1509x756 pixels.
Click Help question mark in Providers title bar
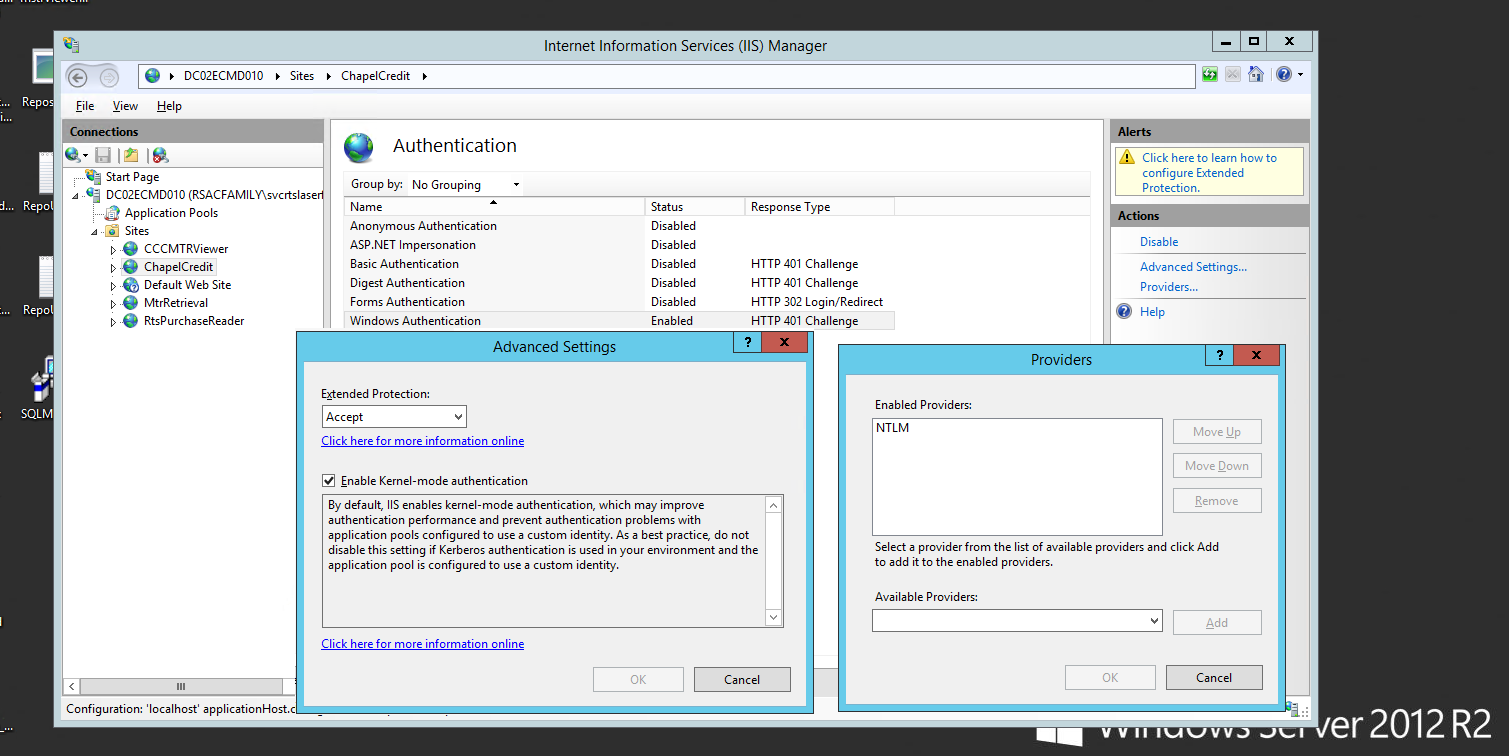(1219, 356)
